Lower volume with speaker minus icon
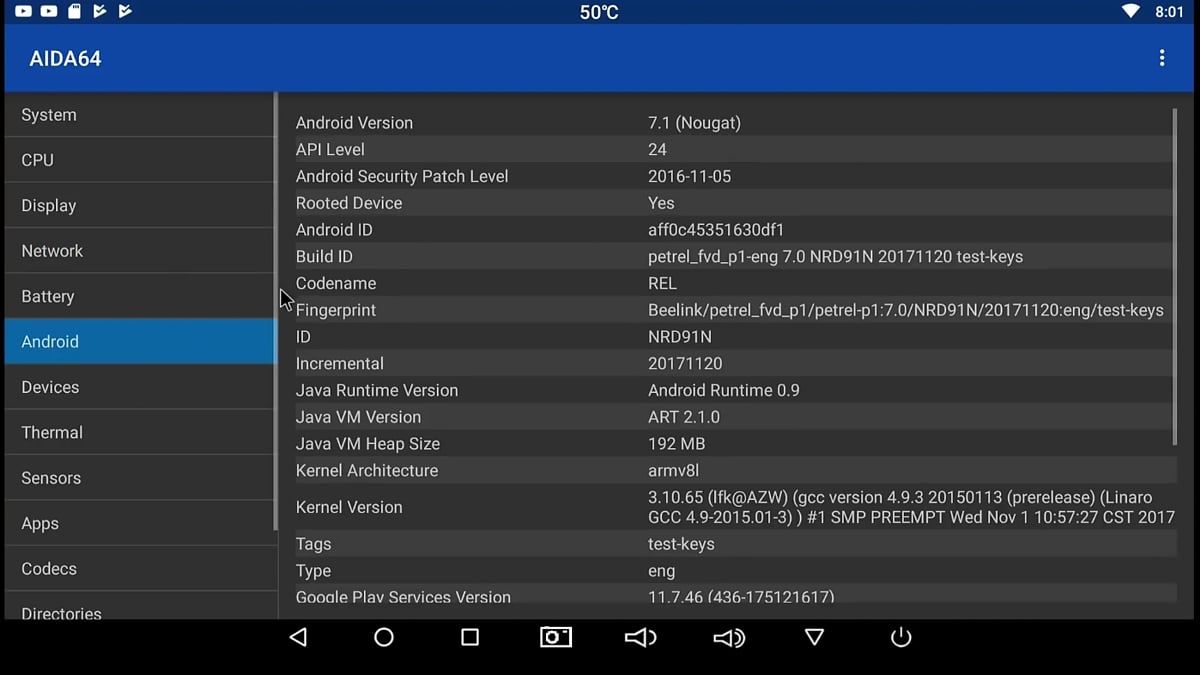This screenshot has height=675, width=1200. coord(641,637)
